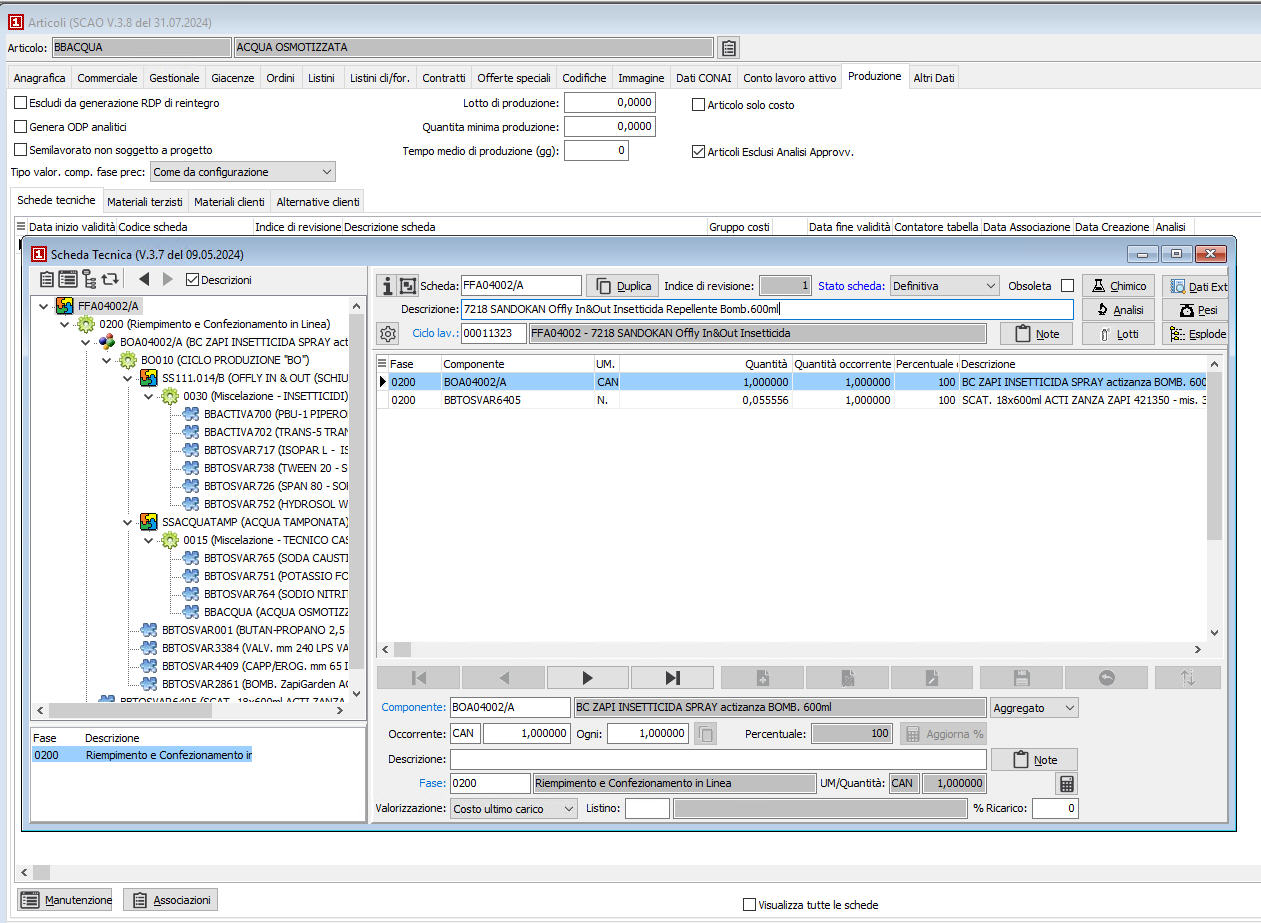Click the Chimico button

[1118, 286]
